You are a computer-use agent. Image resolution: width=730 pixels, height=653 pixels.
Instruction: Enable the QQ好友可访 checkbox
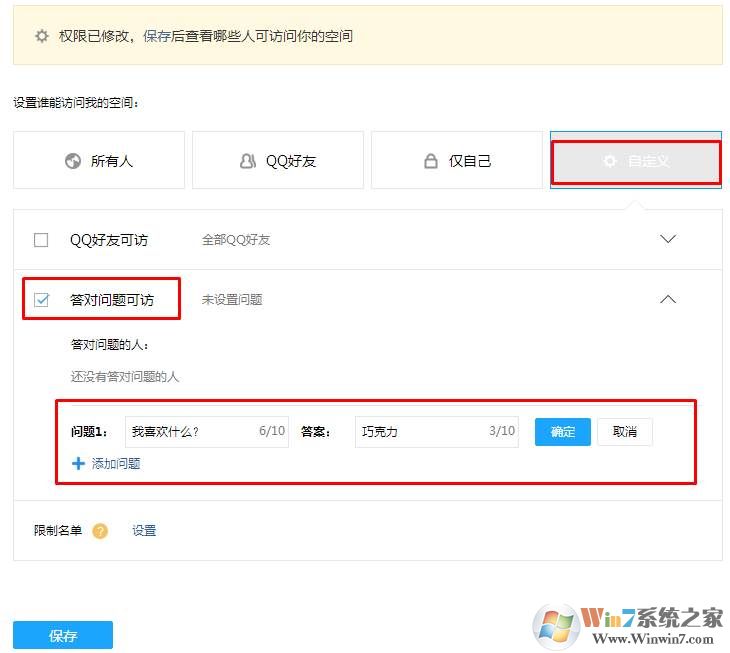click(x=41, y=240)
